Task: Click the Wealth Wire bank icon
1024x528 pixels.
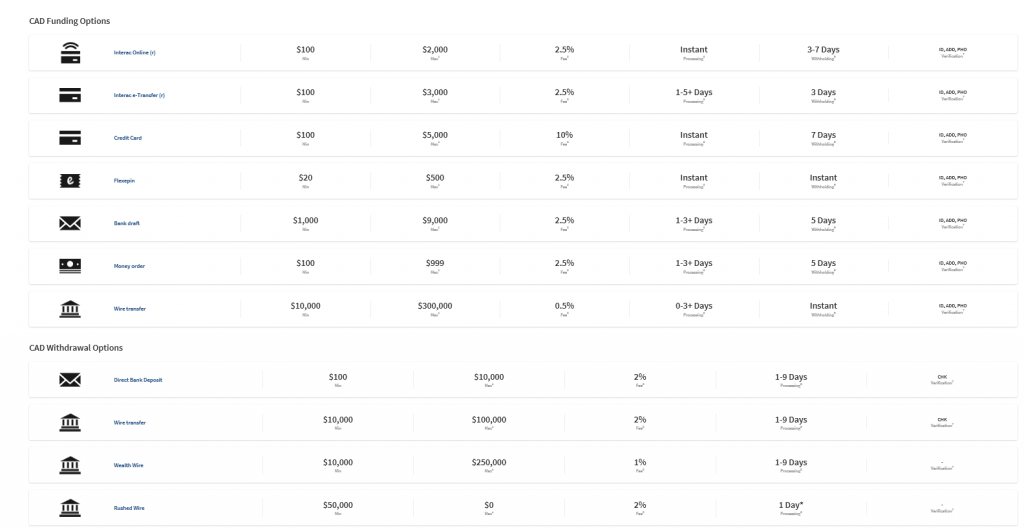Action: coord(70,465)
